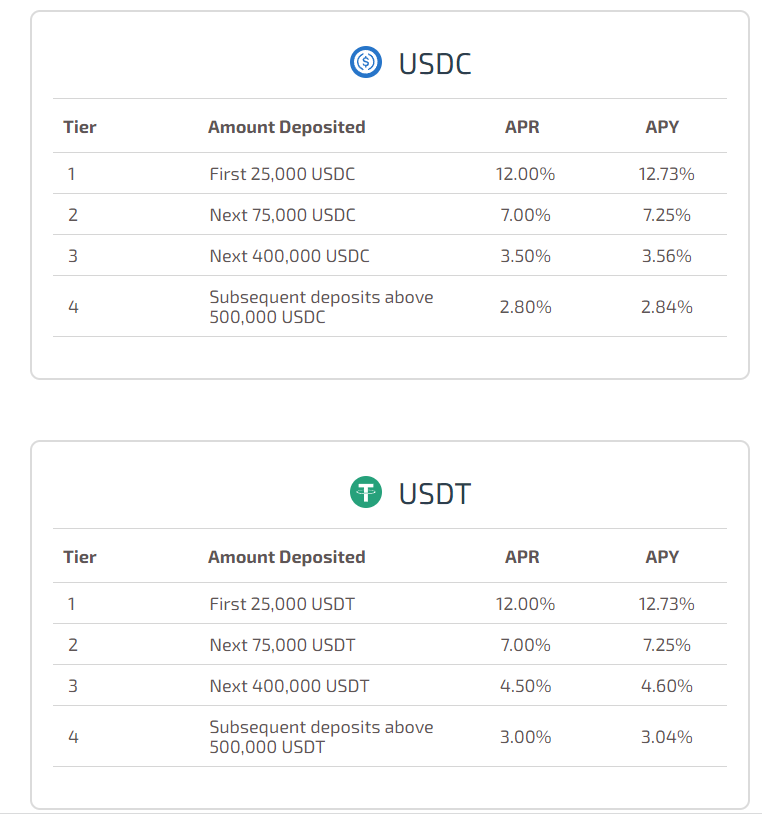Select 'Next 400,000 USDC' cell
This screenshot has height=816, width=762.
click(289, 256)
